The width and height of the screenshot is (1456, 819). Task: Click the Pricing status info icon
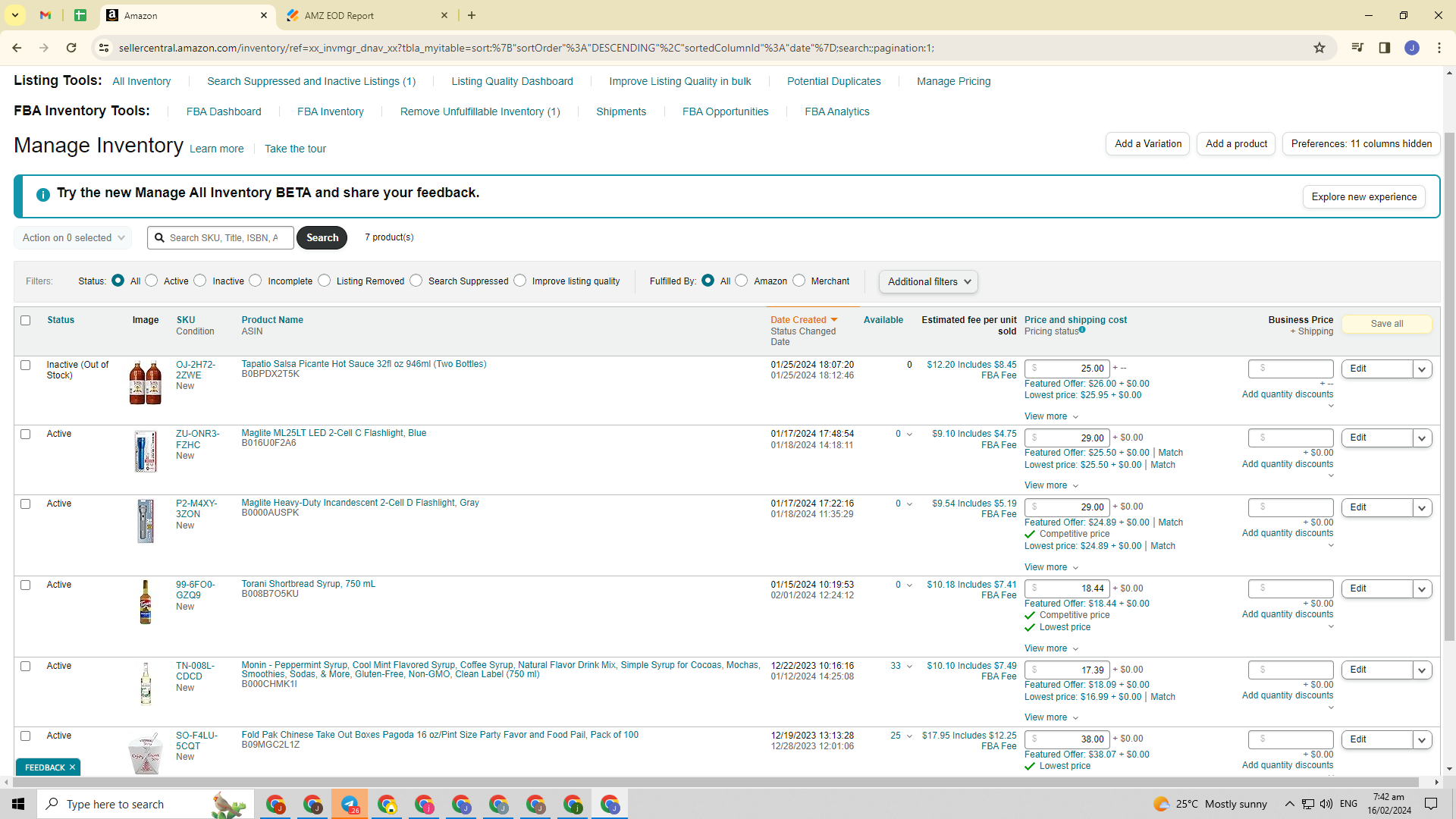(1082, 330)
